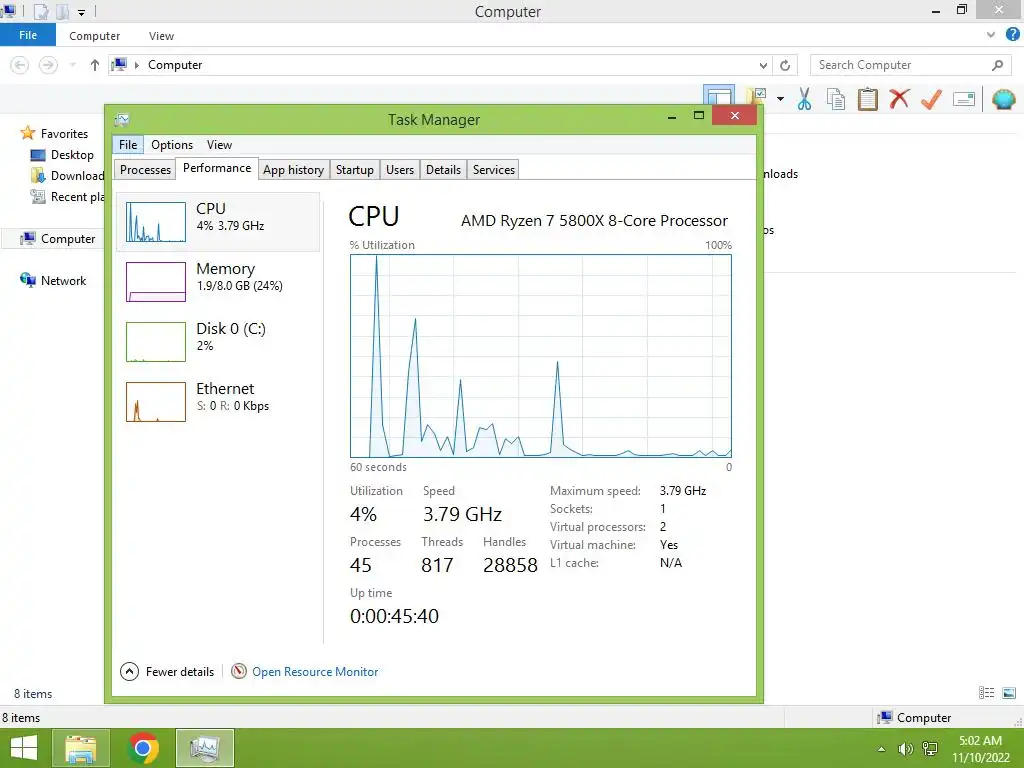Viewport: 1024px width, 768px height.
Task: Open the View ribbon tab in Explorer
Action: (161, 36)
